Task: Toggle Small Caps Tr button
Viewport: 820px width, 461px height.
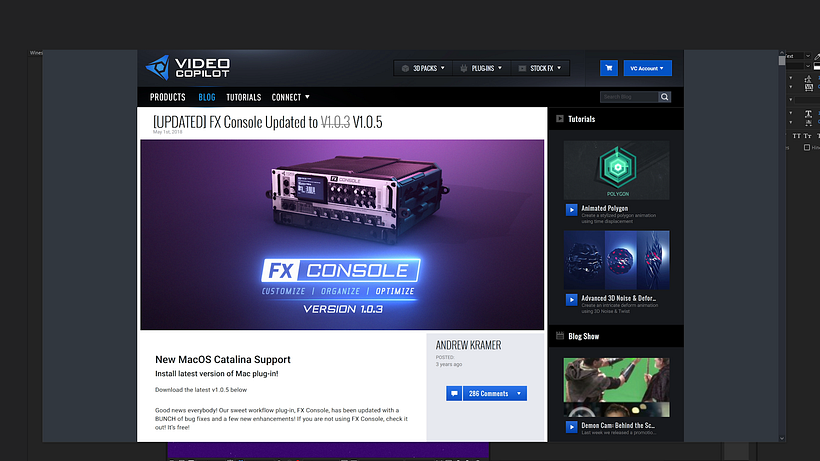Action: click(807, 136)
